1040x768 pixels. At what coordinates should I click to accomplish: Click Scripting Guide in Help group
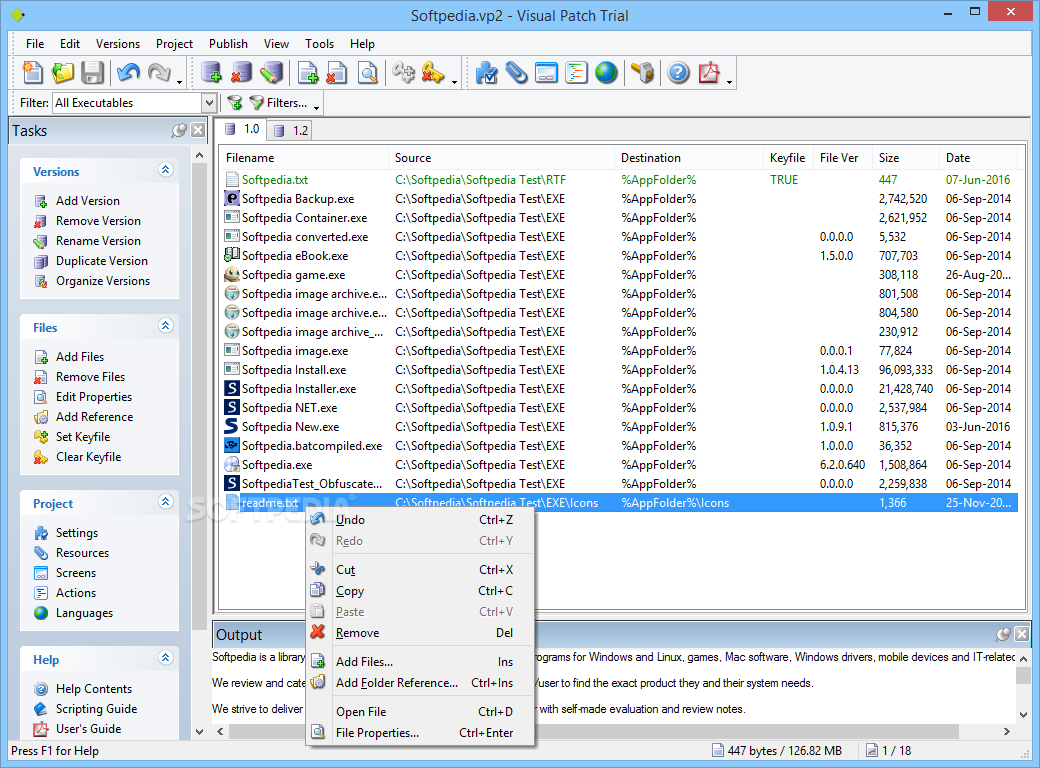point(96,708)
